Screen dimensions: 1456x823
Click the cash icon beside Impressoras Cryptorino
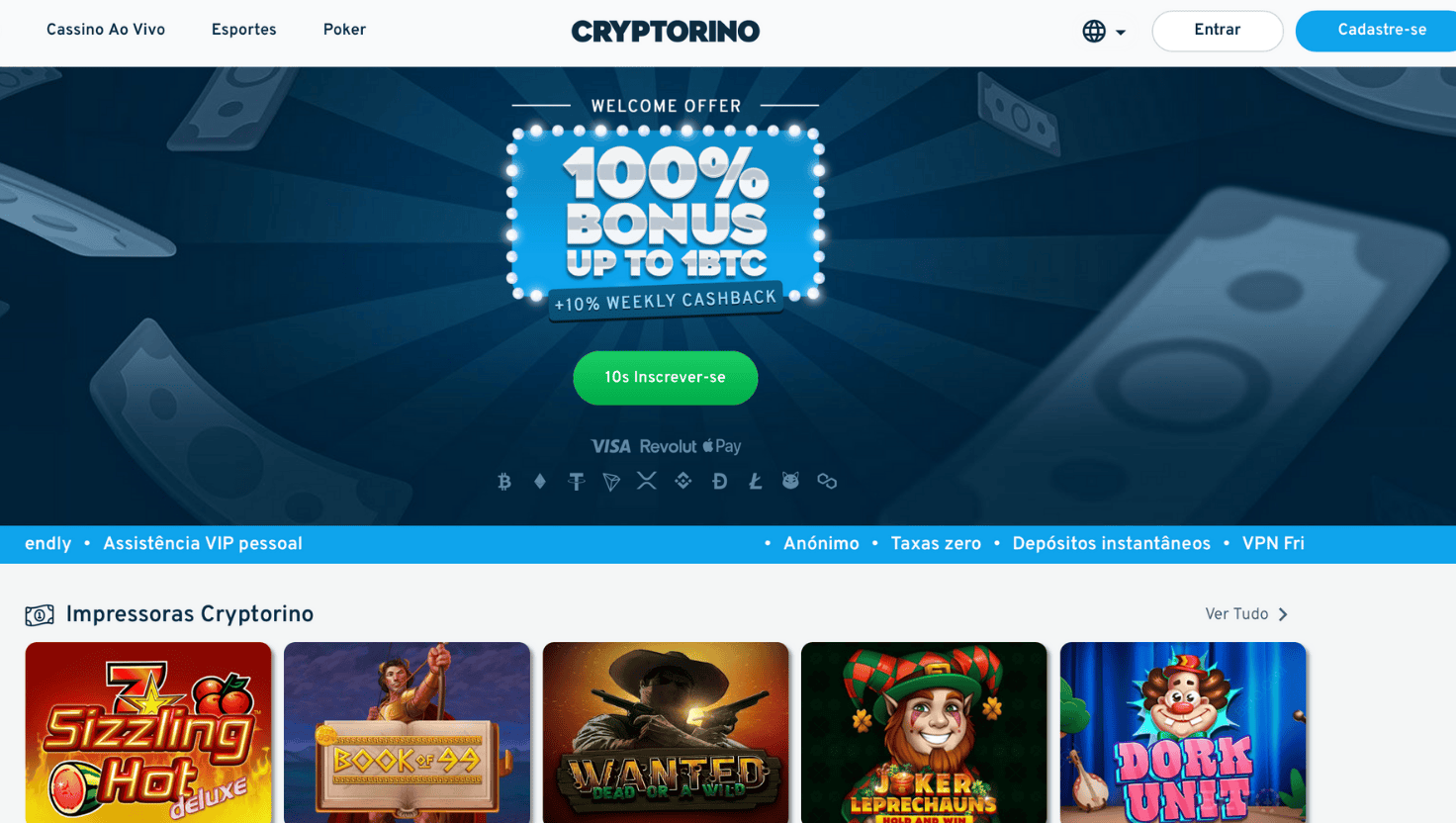[40, 615]
